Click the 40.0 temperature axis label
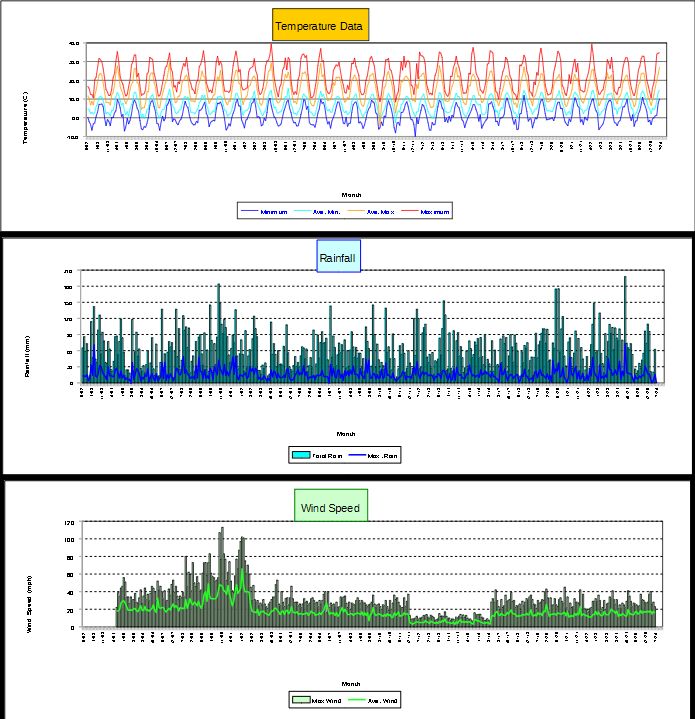 coord(74,43)
